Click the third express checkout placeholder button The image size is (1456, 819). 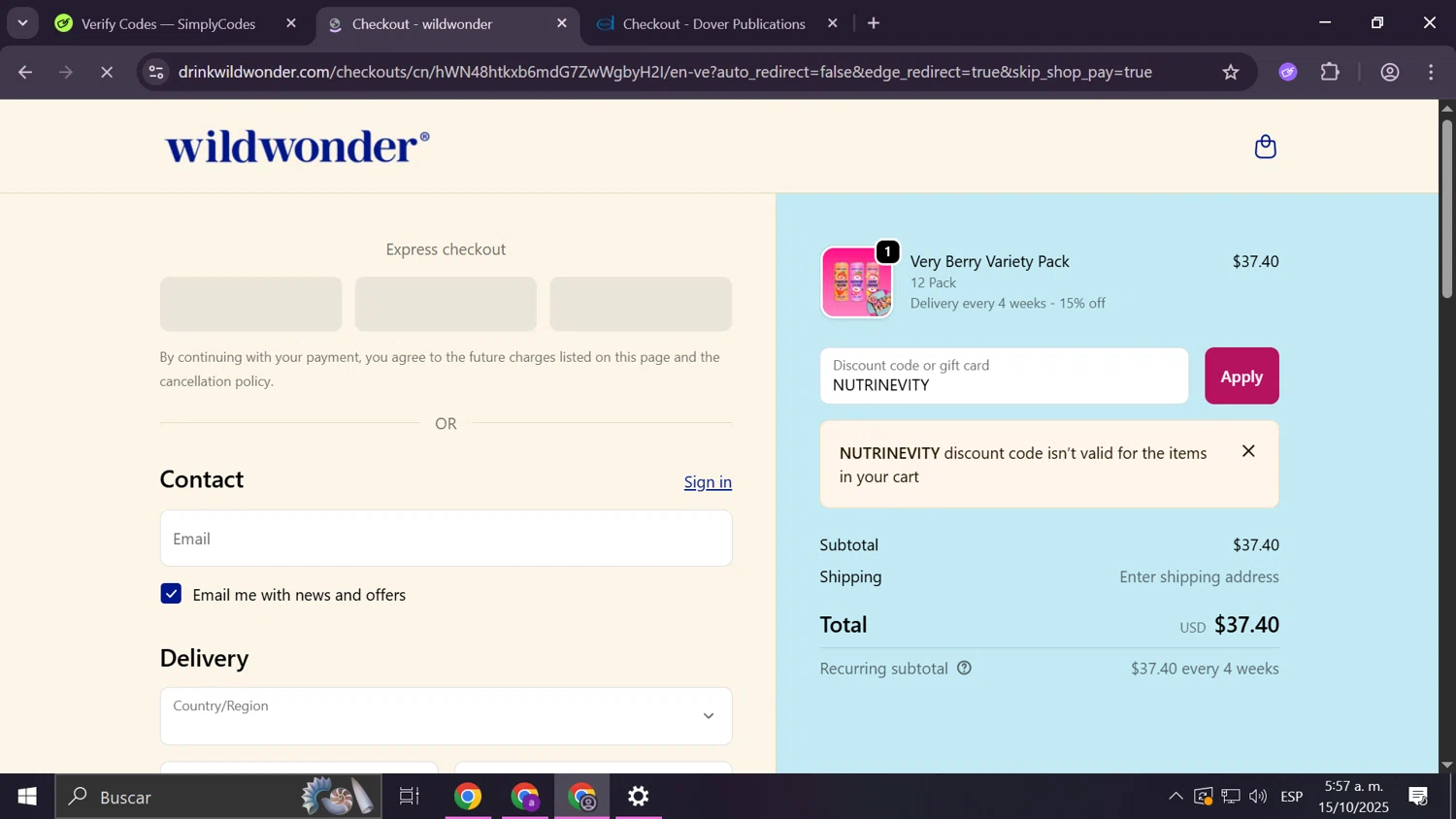coord(641,304)
